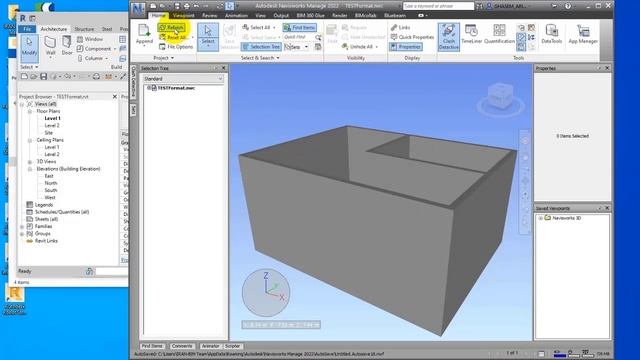Screen dimensions: 640x360
Task: Open File Options in Navisworks
Action: coord(176,47)
